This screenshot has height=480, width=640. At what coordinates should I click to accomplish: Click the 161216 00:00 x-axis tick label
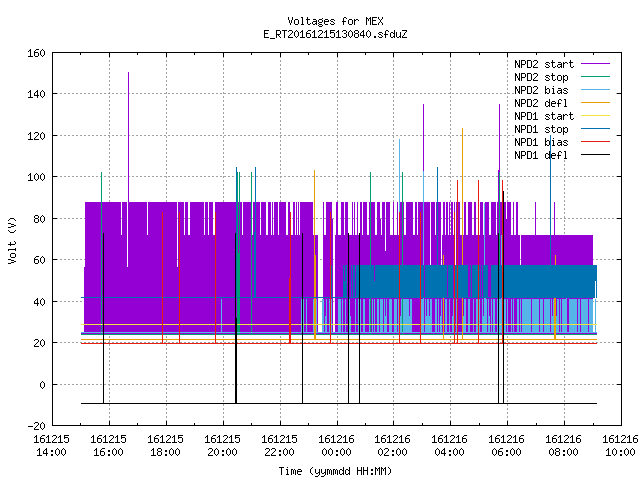pyautogui.click(x=336, y=446)
